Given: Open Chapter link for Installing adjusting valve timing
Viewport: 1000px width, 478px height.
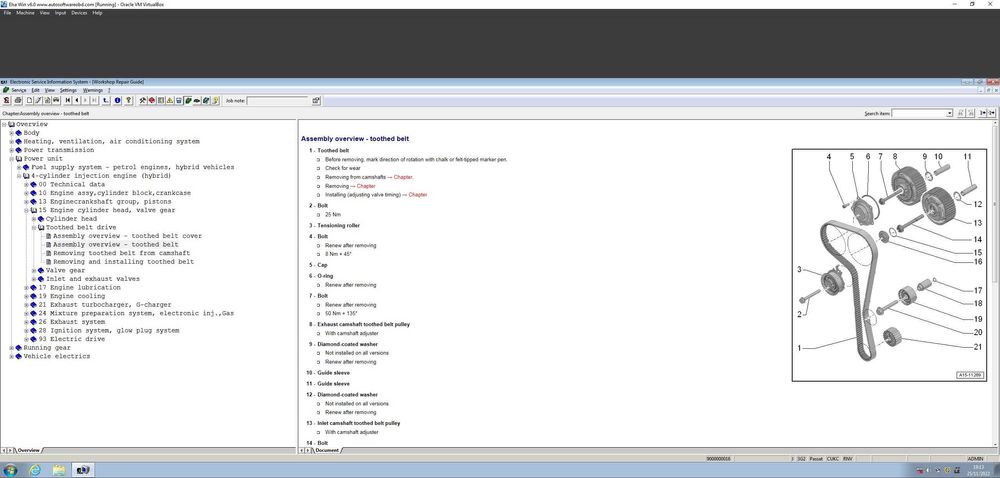Looking at the screenshot, I should [418, 194].
